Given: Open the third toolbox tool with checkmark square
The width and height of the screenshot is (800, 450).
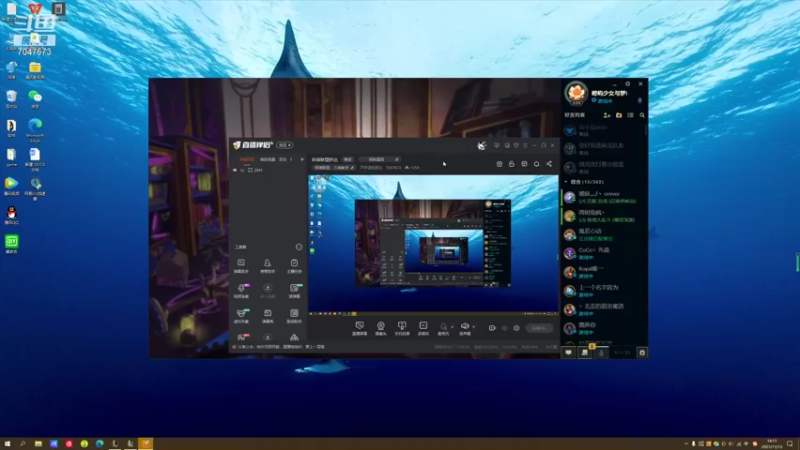Looking at the screenshot, I should [x=294, y=265].
